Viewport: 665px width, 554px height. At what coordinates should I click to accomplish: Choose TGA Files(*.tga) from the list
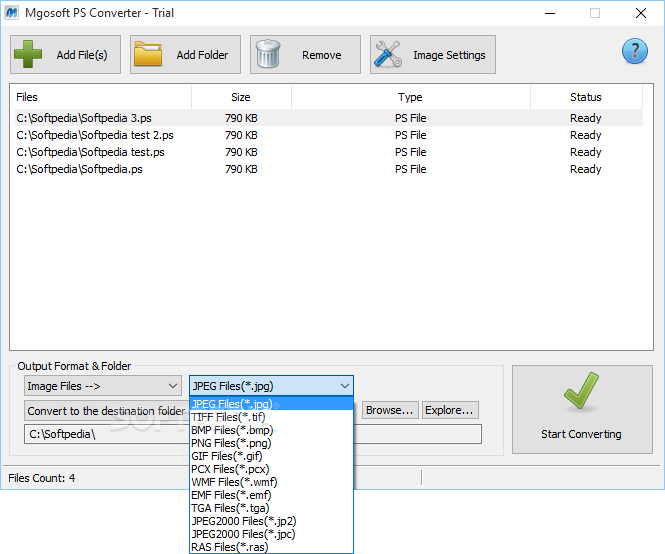click(271, 508)
